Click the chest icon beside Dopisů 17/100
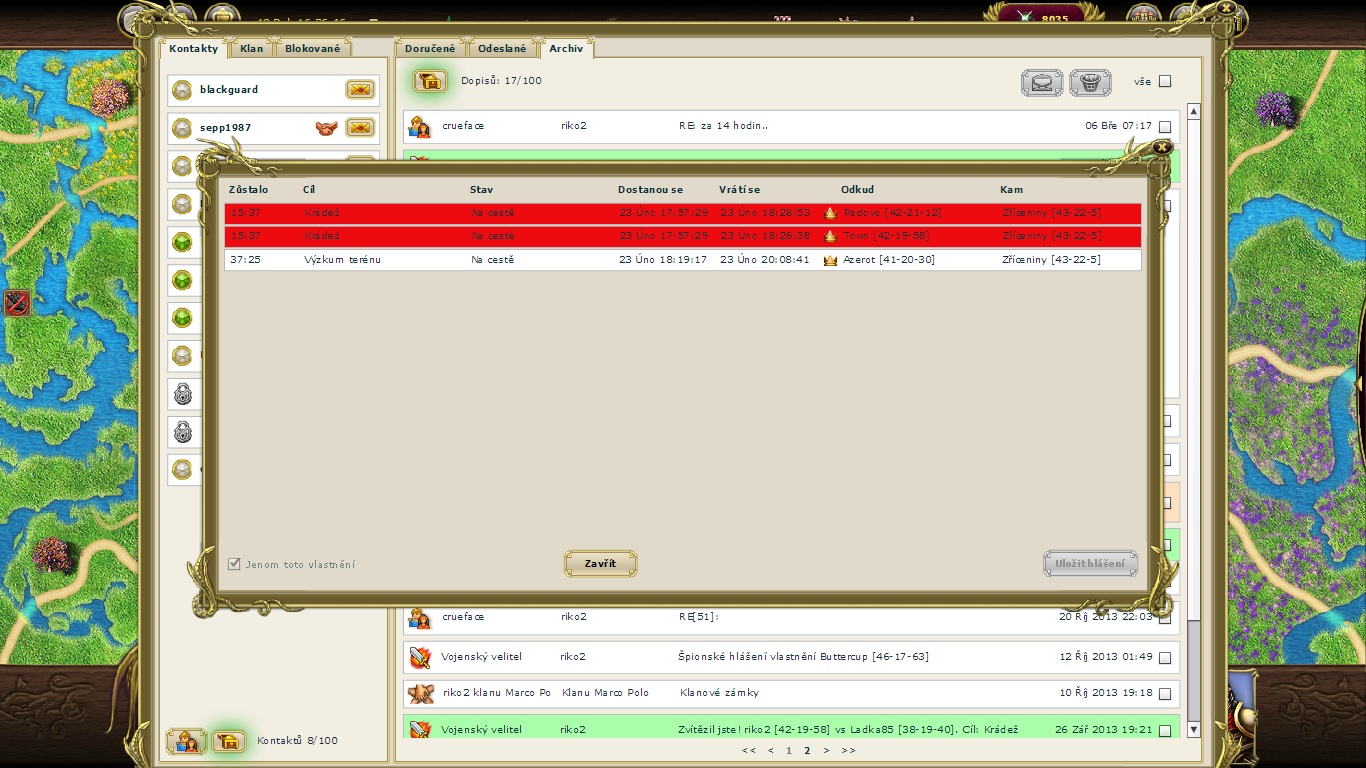Screen dimensions: 1366x768 (430, 81)
